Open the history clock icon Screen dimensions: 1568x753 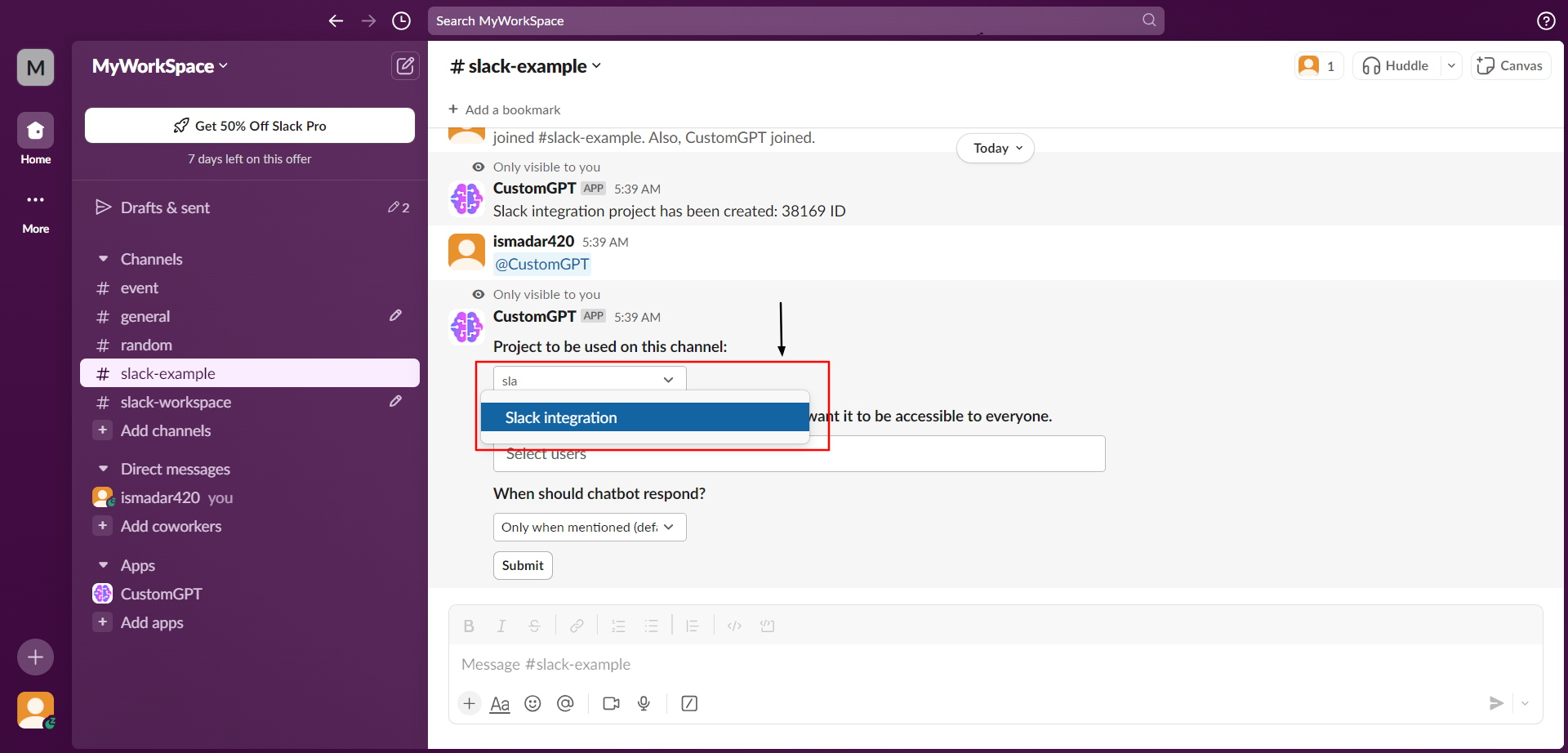(x=401, y=20)
